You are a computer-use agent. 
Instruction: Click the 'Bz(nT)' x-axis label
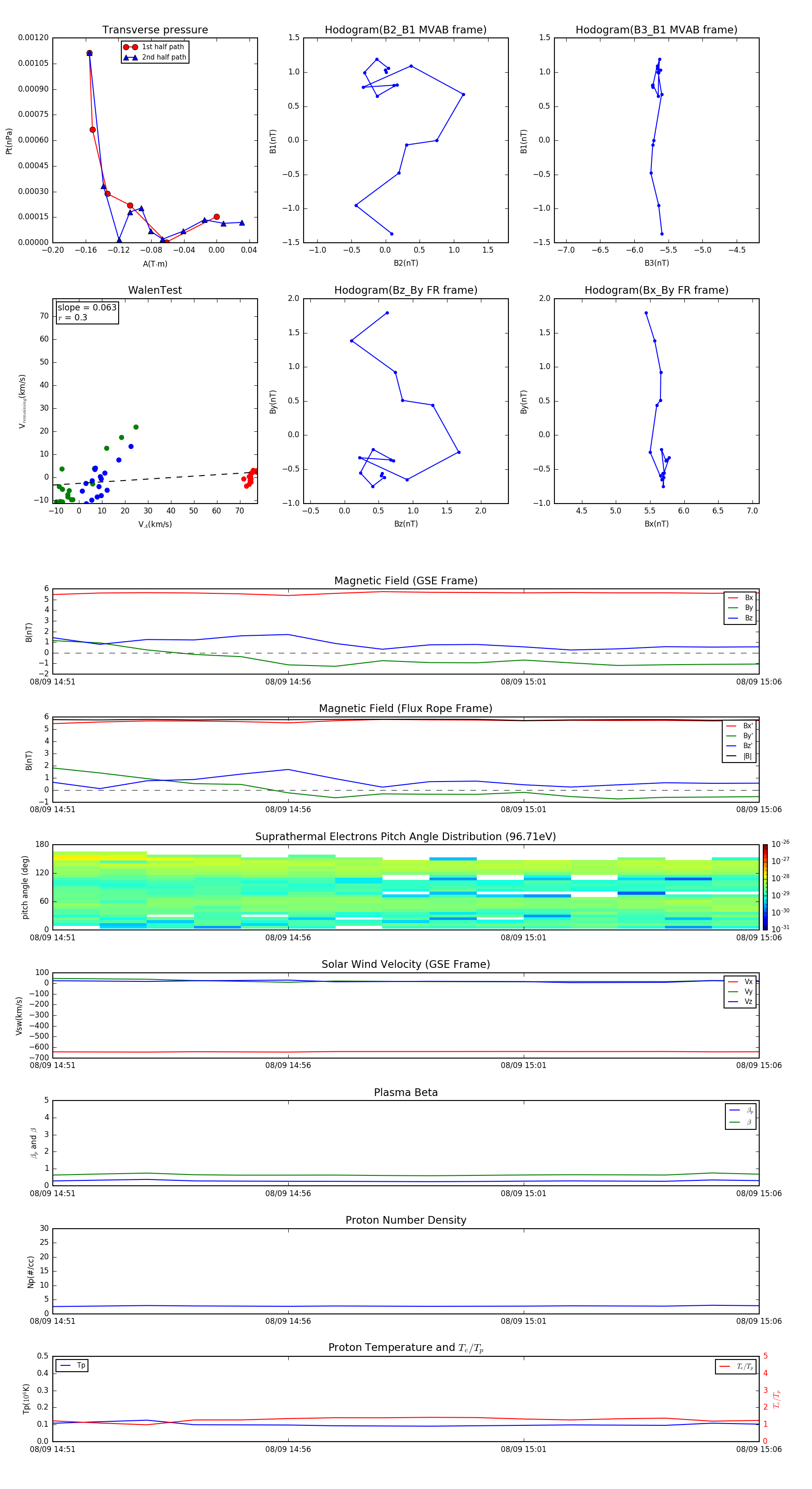point(406,524)
